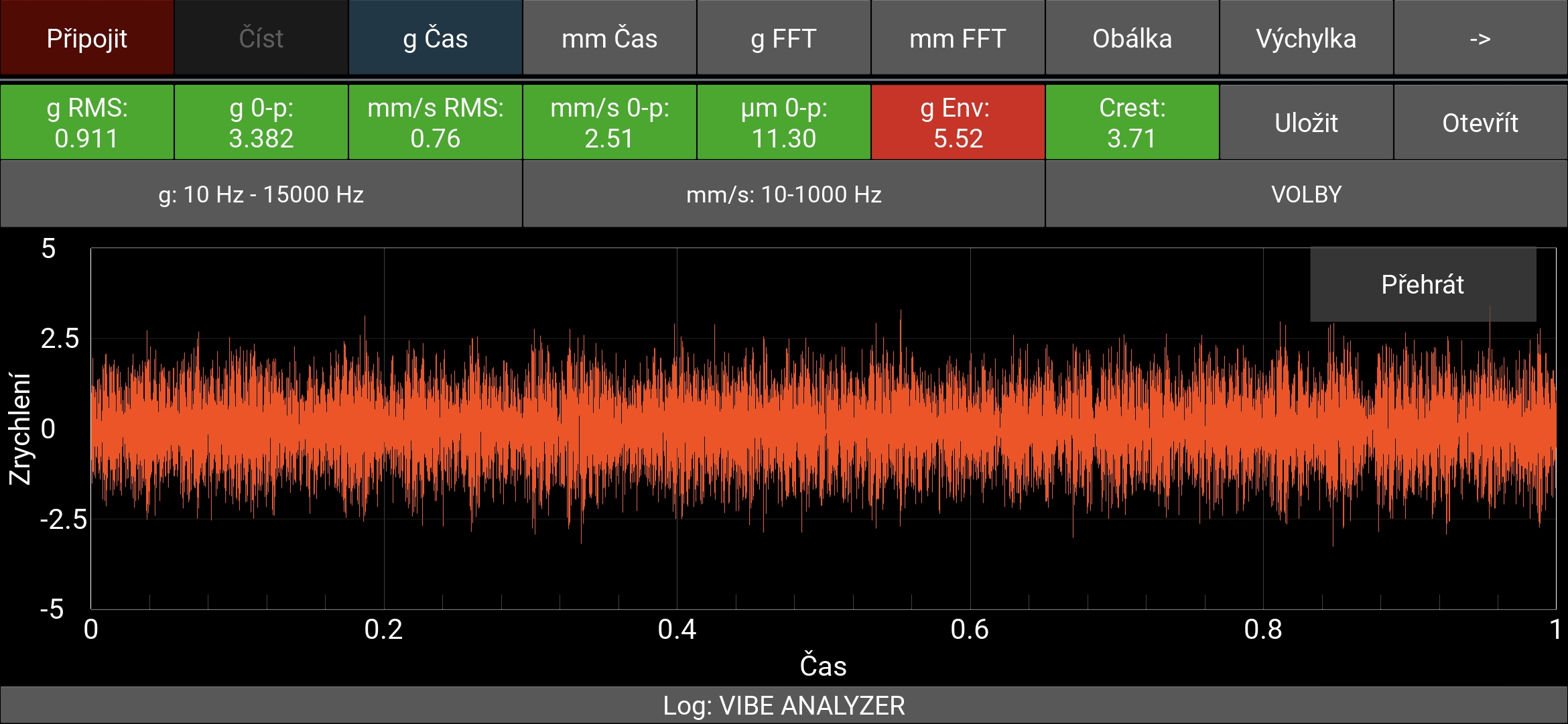Select the Crest factor value tile
Screen dimensions: 1568x724
point(1132,123)
